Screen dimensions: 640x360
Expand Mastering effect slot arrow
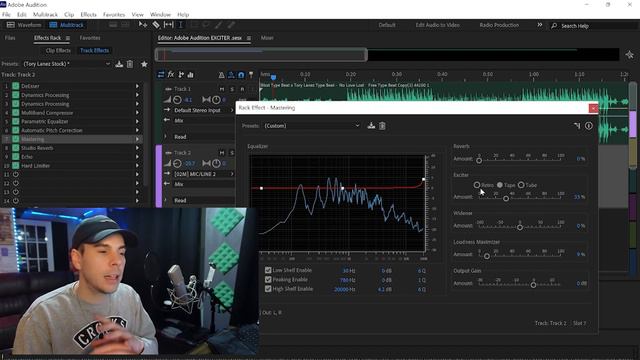[x=138, y=139]
